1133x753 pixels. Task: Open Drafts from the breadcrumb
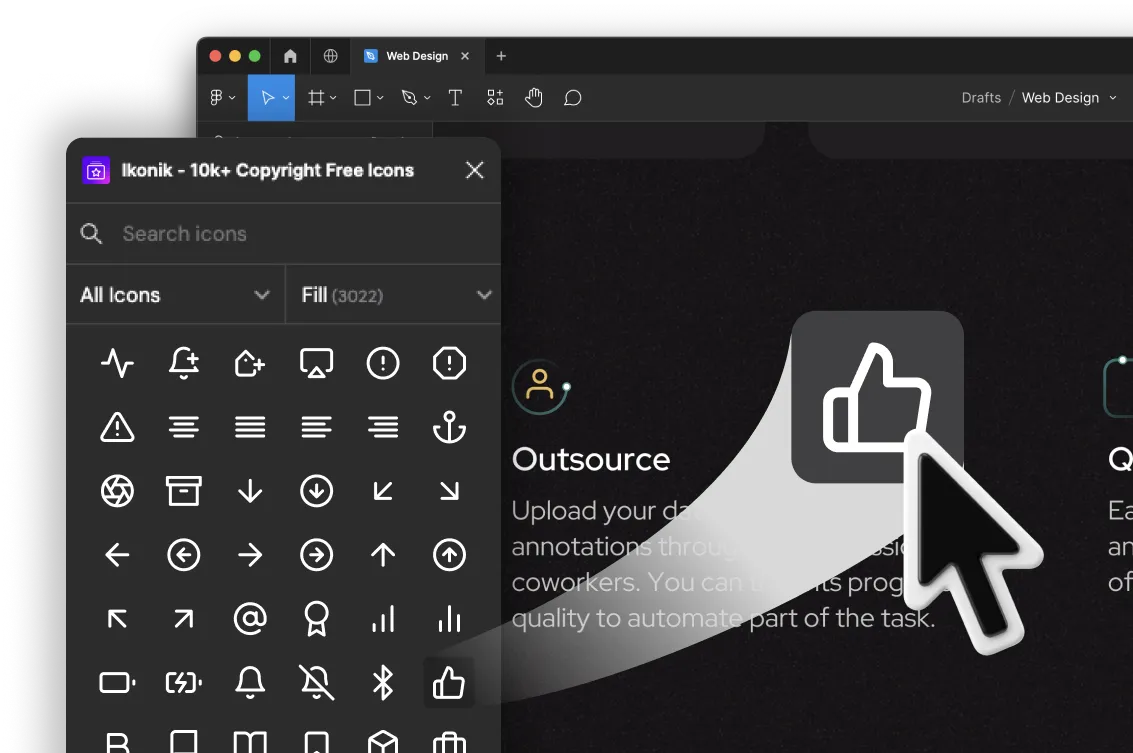pos(981,97)
